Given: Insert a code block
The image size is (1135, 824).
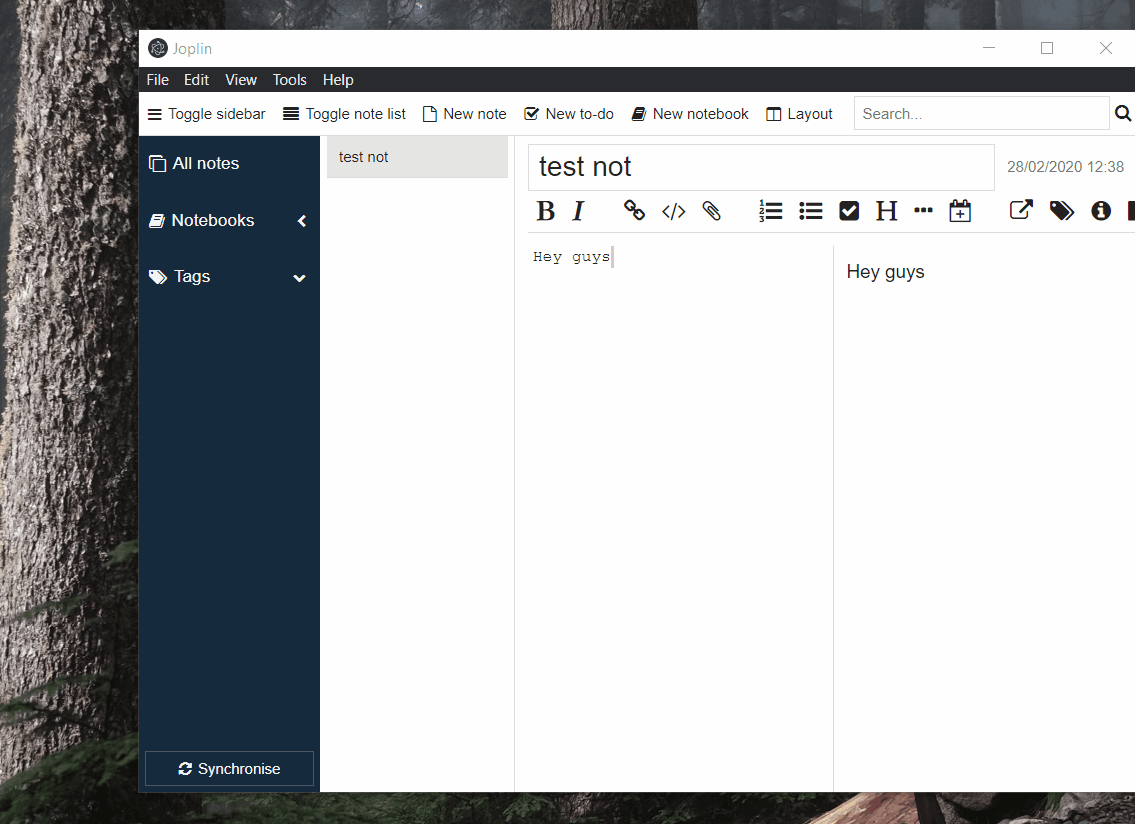Looking at the screenshot, I should click(673, 211).
